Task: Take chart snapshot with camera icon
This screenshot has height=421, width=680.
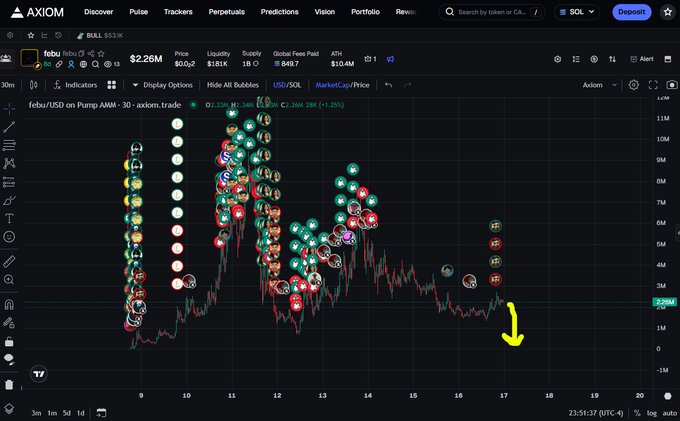Action: point(672,85)
